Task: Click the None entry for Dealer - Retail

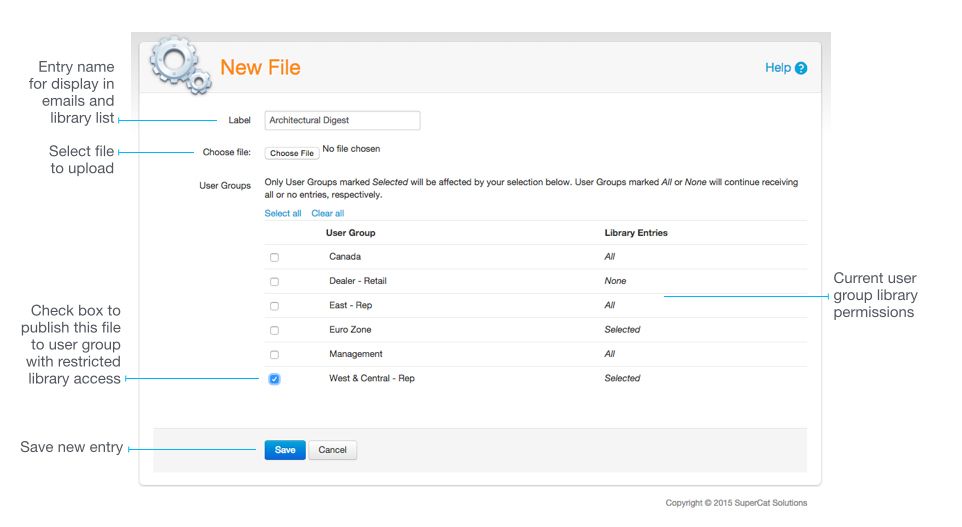Action: 615,281
